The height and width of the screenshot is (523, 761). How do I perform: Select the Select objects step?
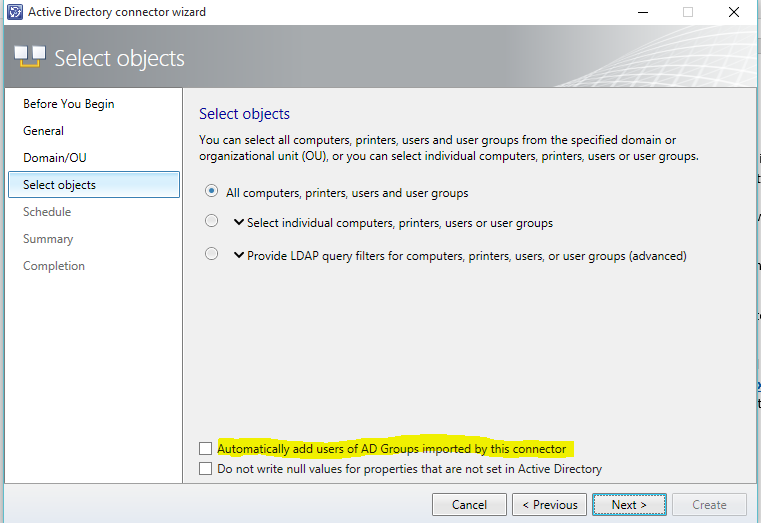click(x=94, y=184)
